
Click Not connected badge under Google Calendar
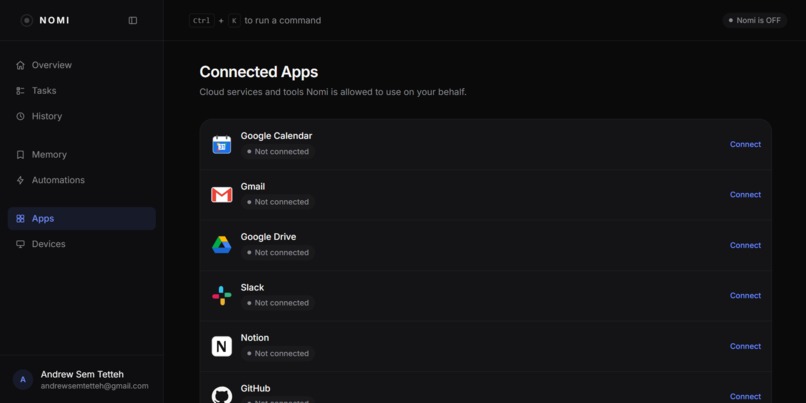tap(278, 152)
